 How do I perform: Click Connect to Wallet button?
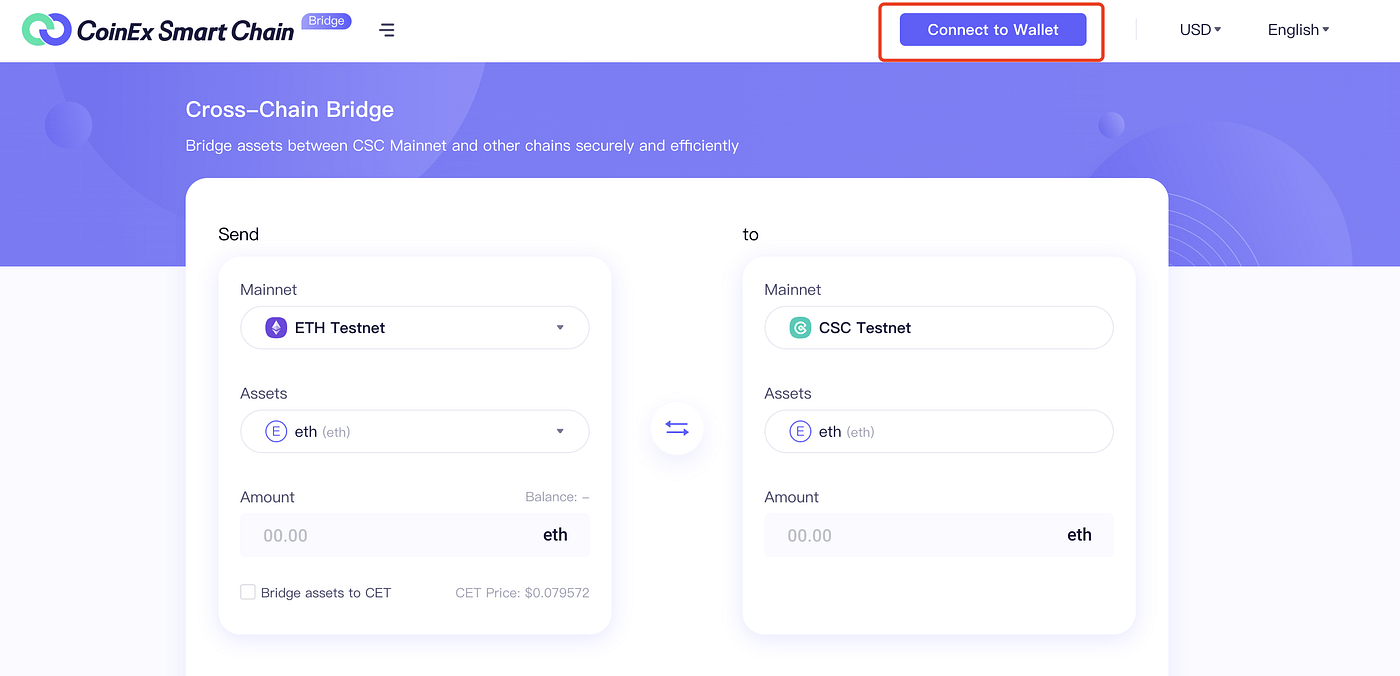click(993, 30)
